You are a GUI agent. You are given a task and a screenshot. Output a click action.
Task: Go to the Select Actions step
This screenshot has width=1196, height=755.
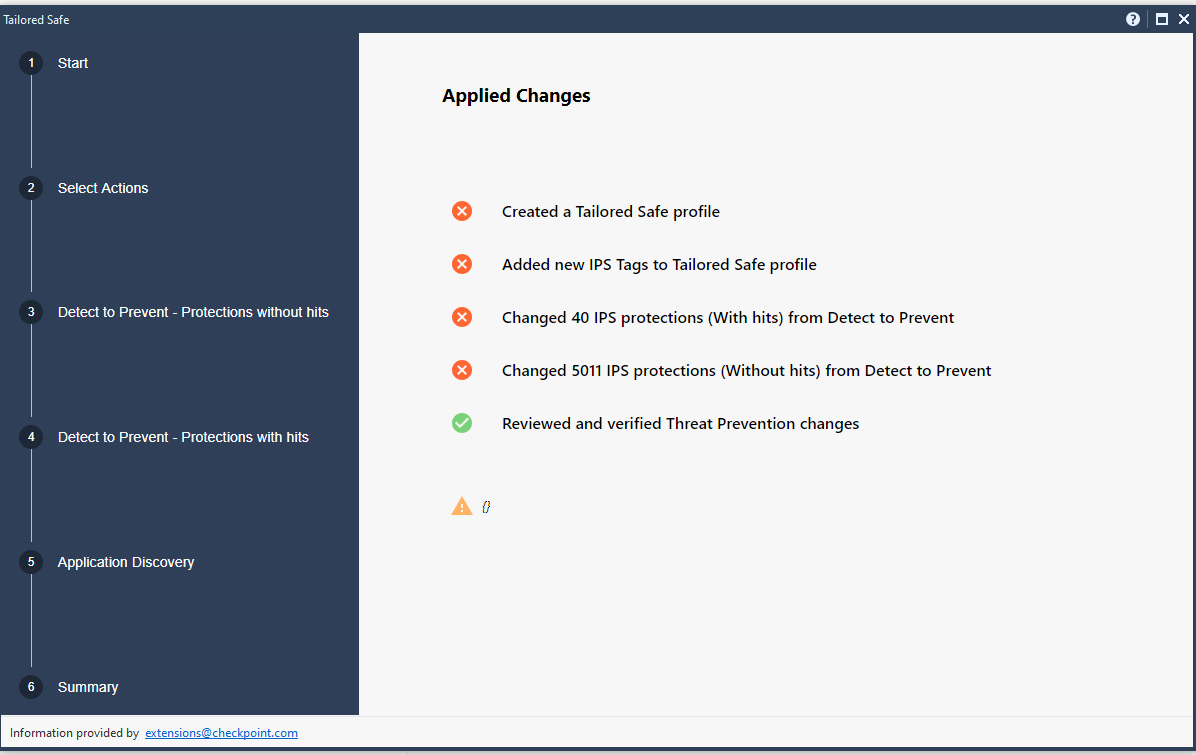tap(103, 188)
